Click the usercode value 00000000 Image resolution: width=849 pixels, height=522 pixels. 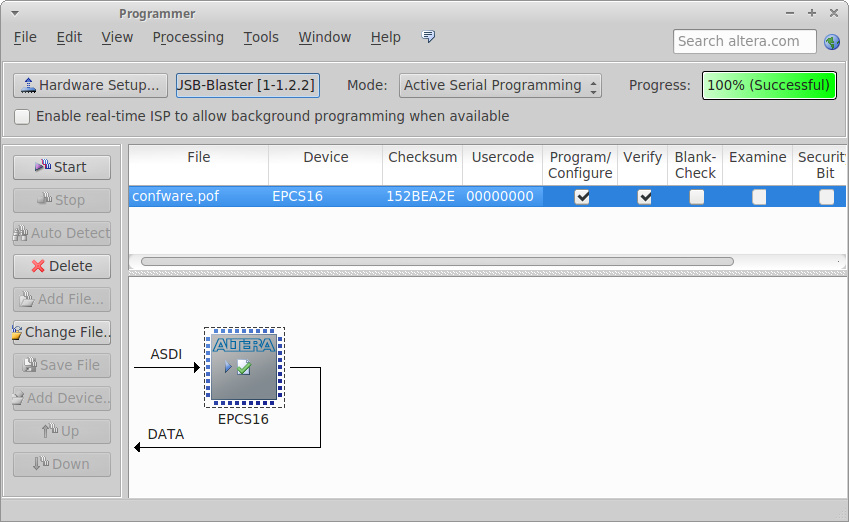(x=502, y=196)
